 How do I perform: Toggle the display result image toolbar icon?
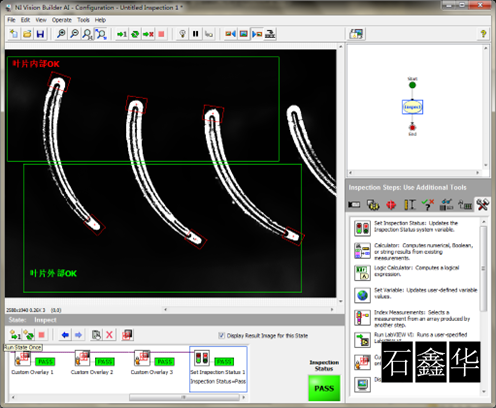point(257,34)
